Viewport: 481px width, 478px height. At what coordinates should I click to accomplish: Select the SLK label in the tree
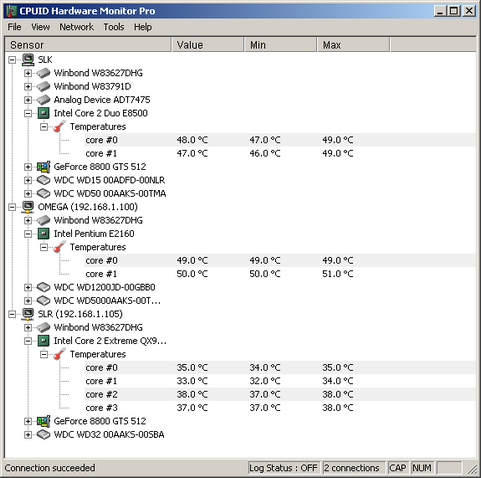[45, 60]
